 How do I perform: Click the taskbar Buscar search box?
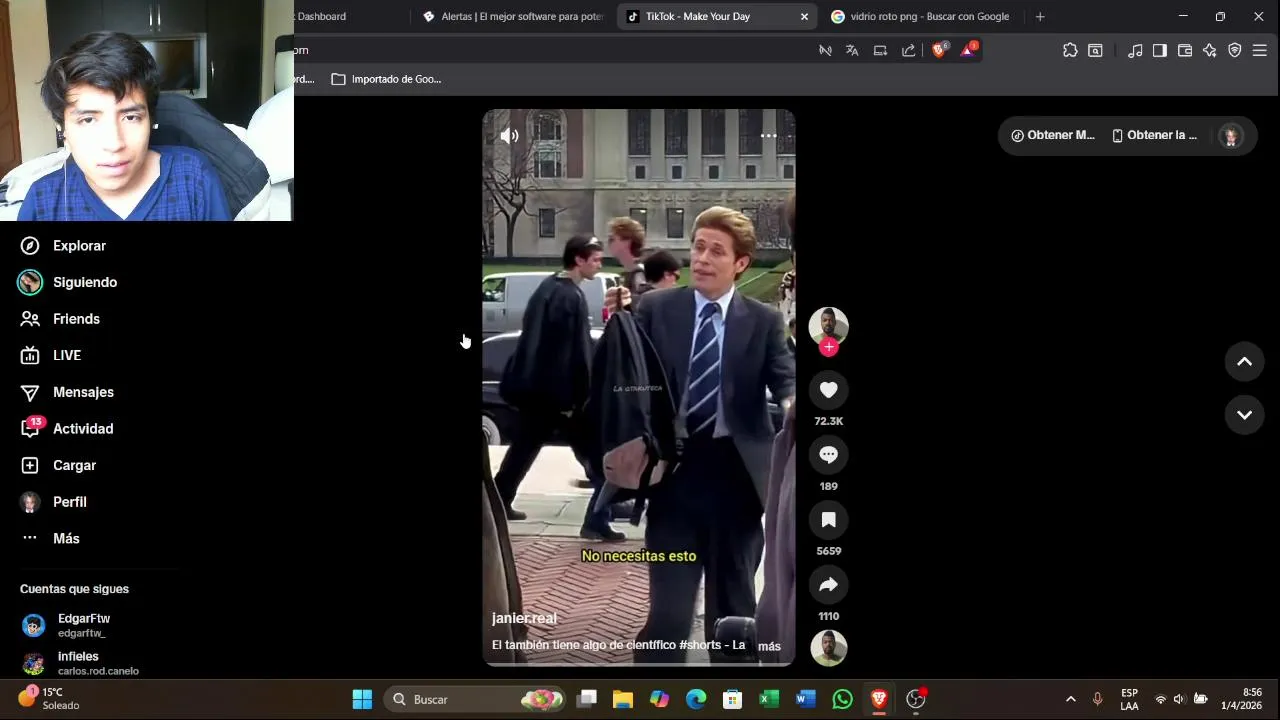(476, 699)
